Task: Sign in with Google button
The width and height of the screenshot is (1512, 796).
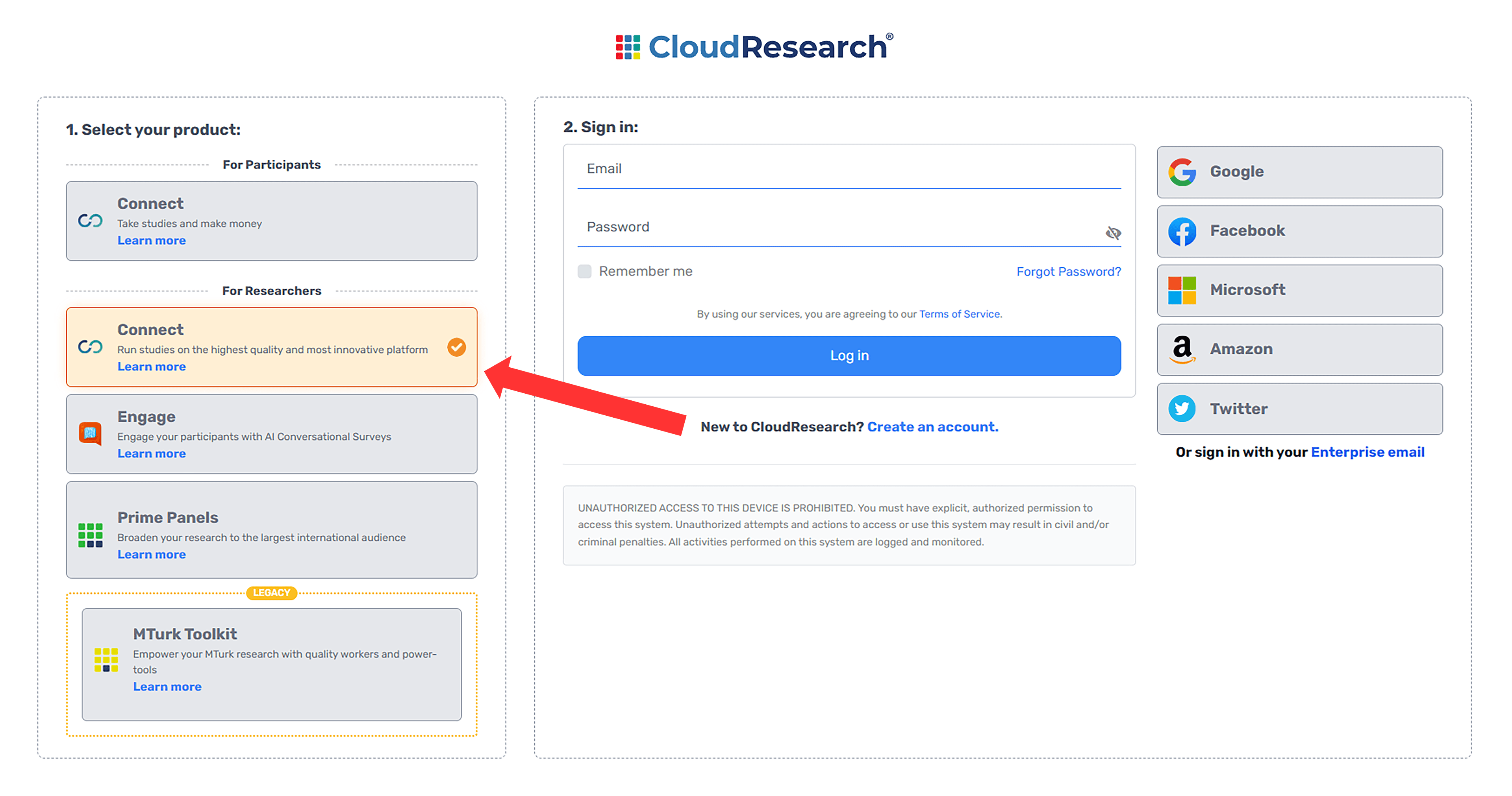Action: tap(1300, 172)
